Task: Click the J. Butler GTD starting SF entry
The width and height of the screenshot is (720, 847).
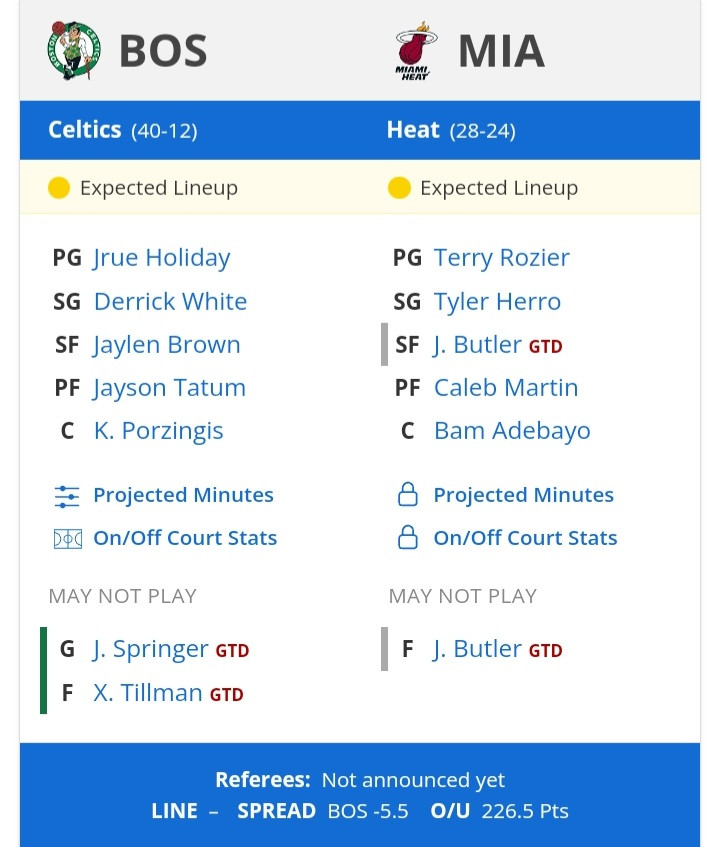Action: point(497,345)
